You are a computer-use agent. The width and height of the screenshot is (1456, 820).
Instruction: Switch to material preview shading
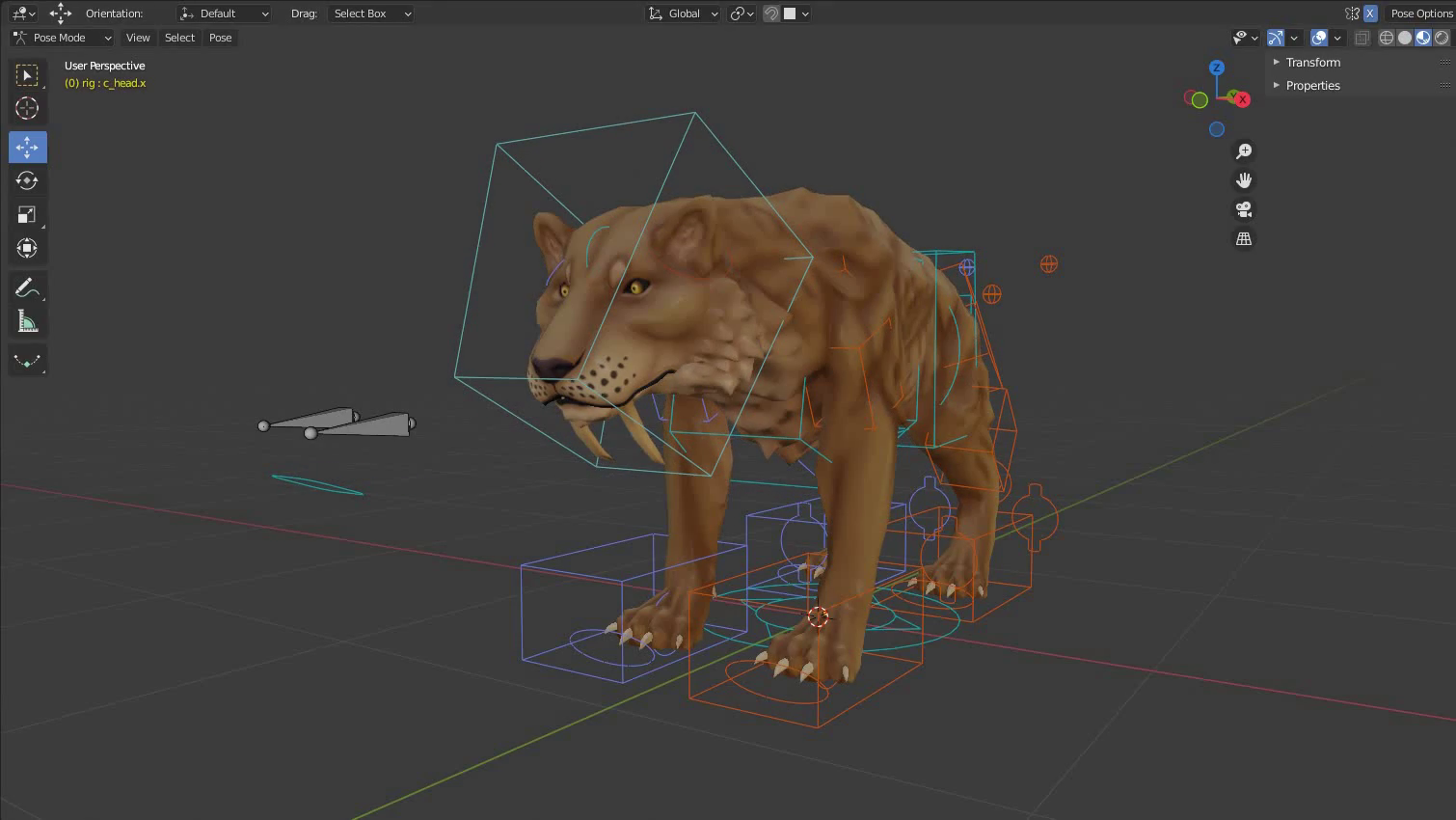pos(1423,38)
